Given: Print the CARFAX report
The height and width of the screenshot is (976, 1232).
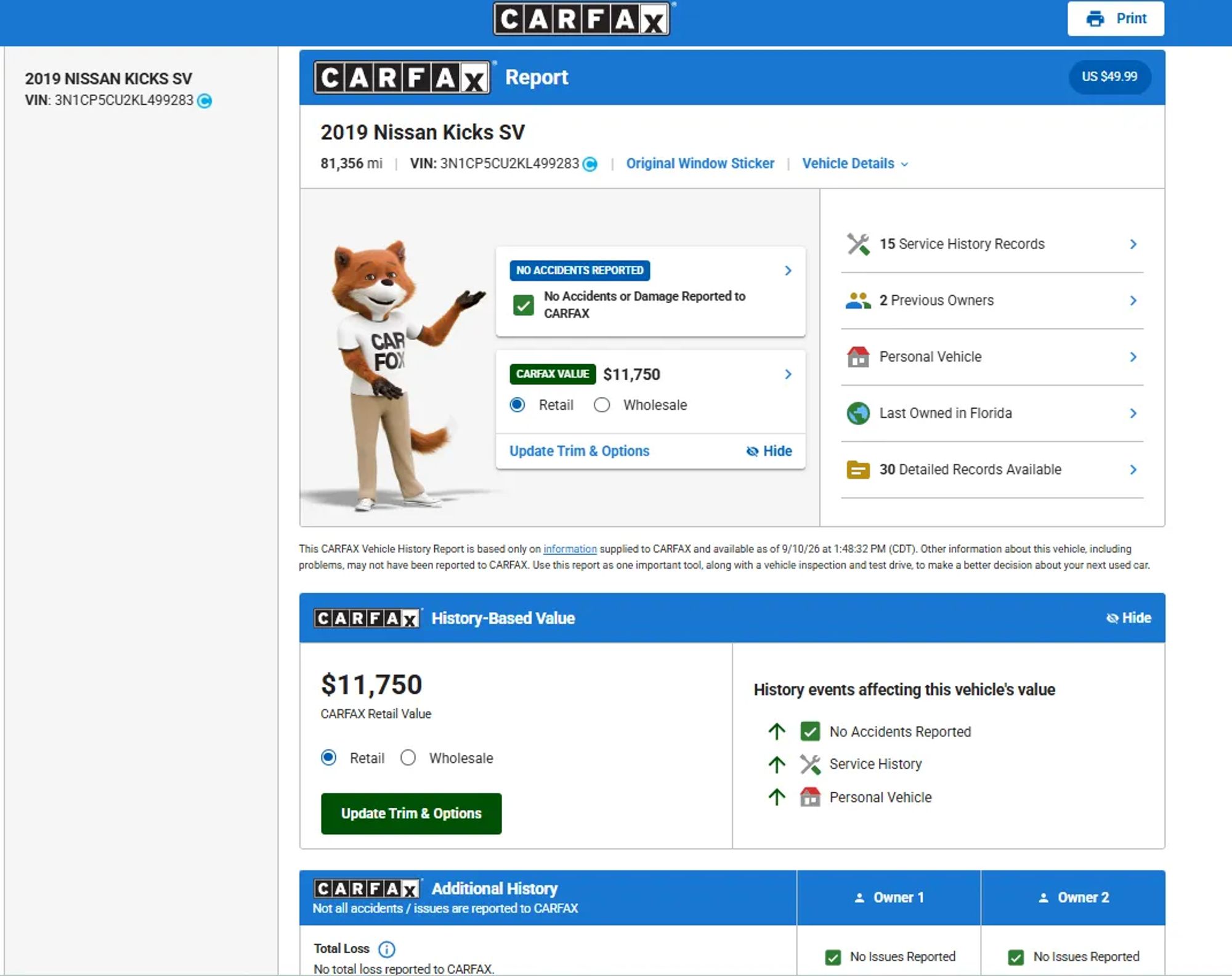Looking at the screenshot, I should click(x=1116, y=18).
